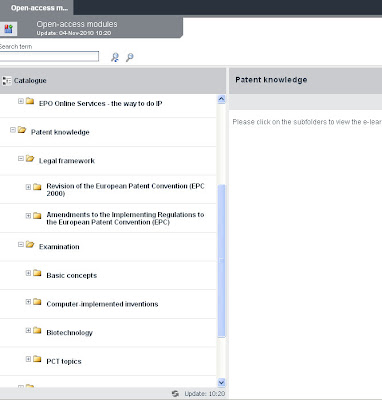Click the PCT topics folder icon

(37, 359)
